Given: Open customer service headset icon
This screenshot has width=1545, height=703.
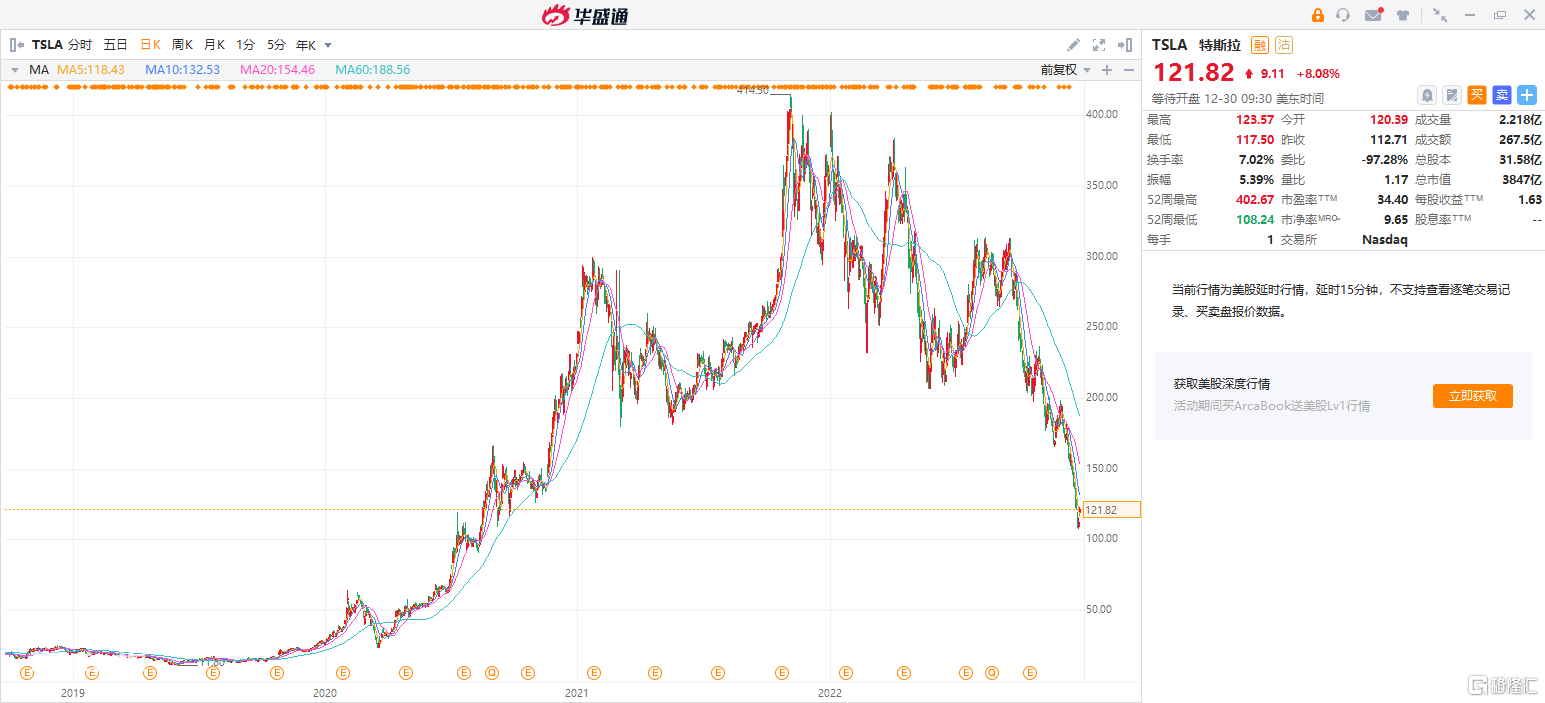Looking at the screenshot, I should [1343, 15].
